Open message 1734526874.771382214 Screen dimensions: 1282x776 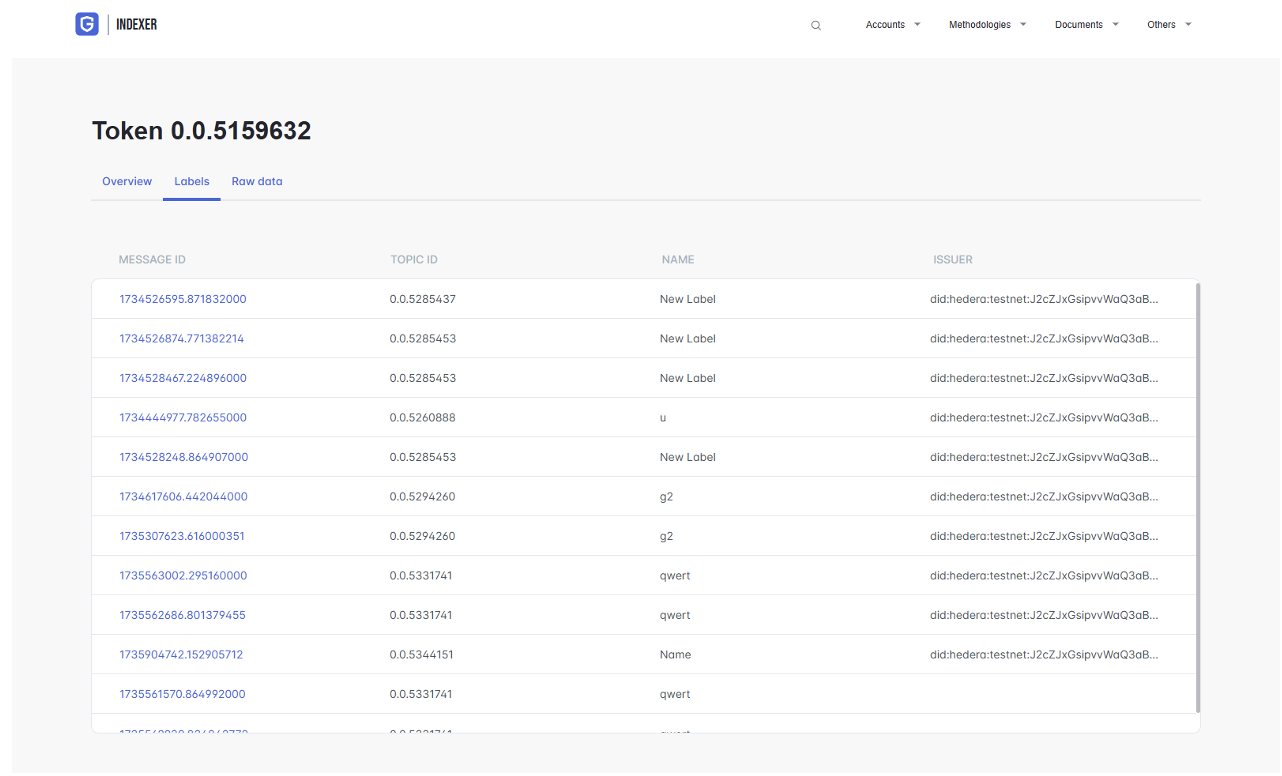182,339
